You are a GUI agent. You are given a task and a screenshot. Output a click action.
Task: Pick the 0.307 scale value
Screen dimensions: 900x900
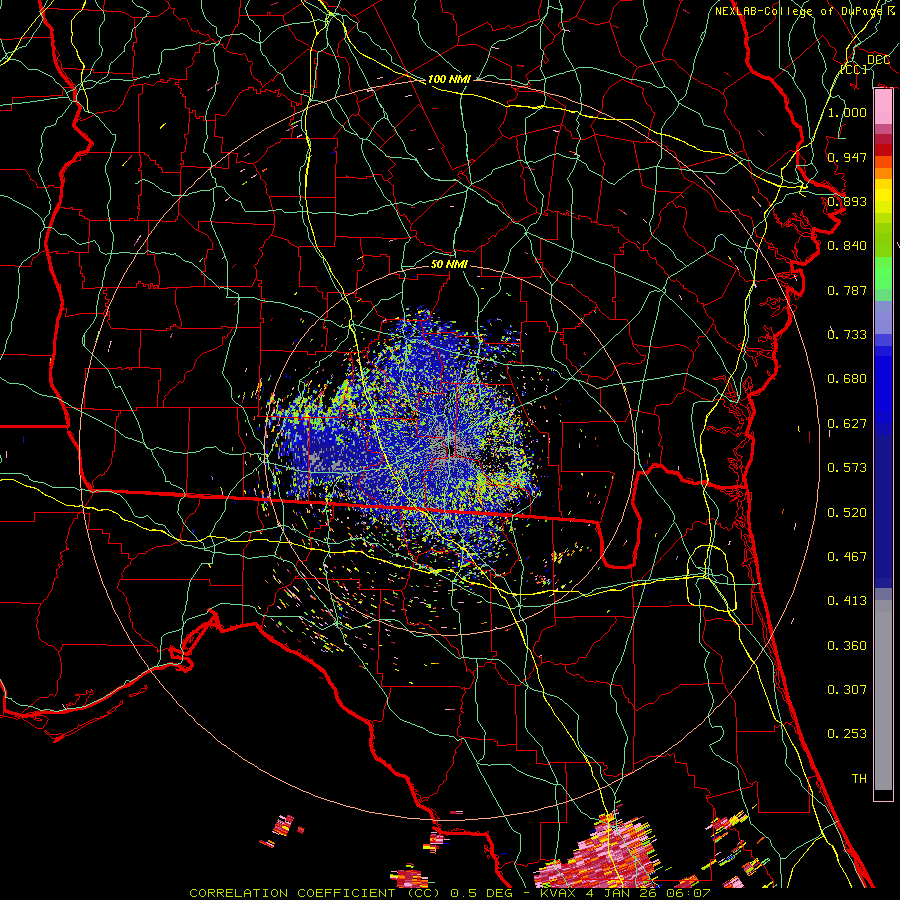(x=847, y=690)
